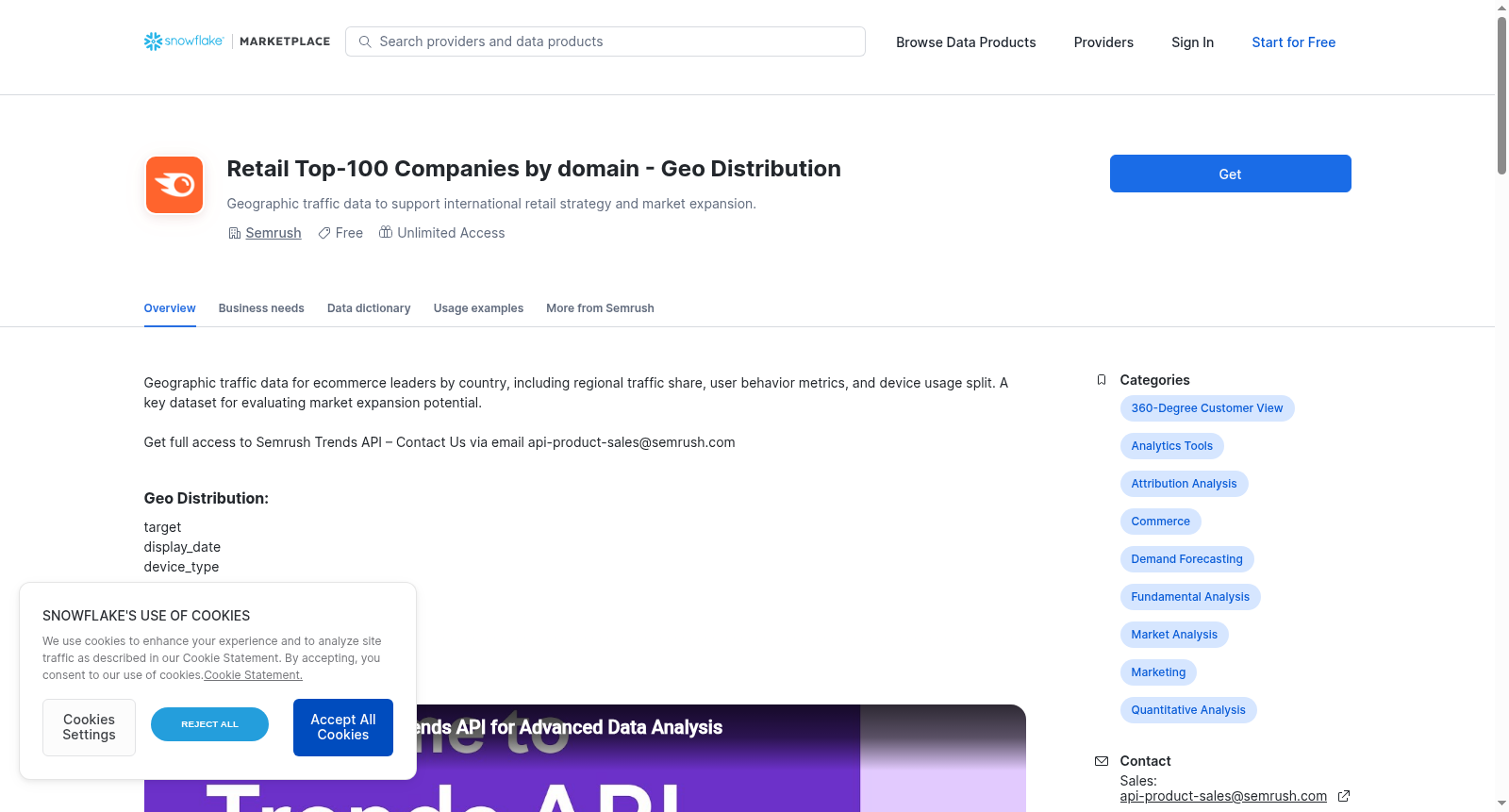The image size is (1509, 812).
Task: Click the product title heading
Action: 534,169
